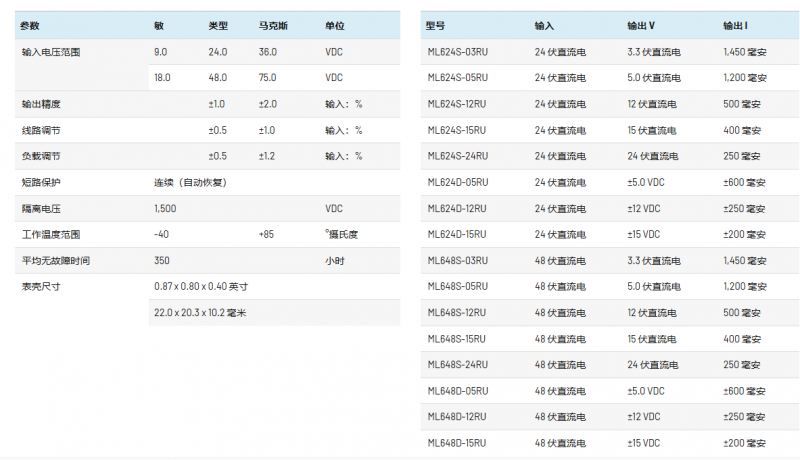Select 48 伏直流电 in the ML648S-24RU row
Screen dimensions: 800x460
(560, 365)
